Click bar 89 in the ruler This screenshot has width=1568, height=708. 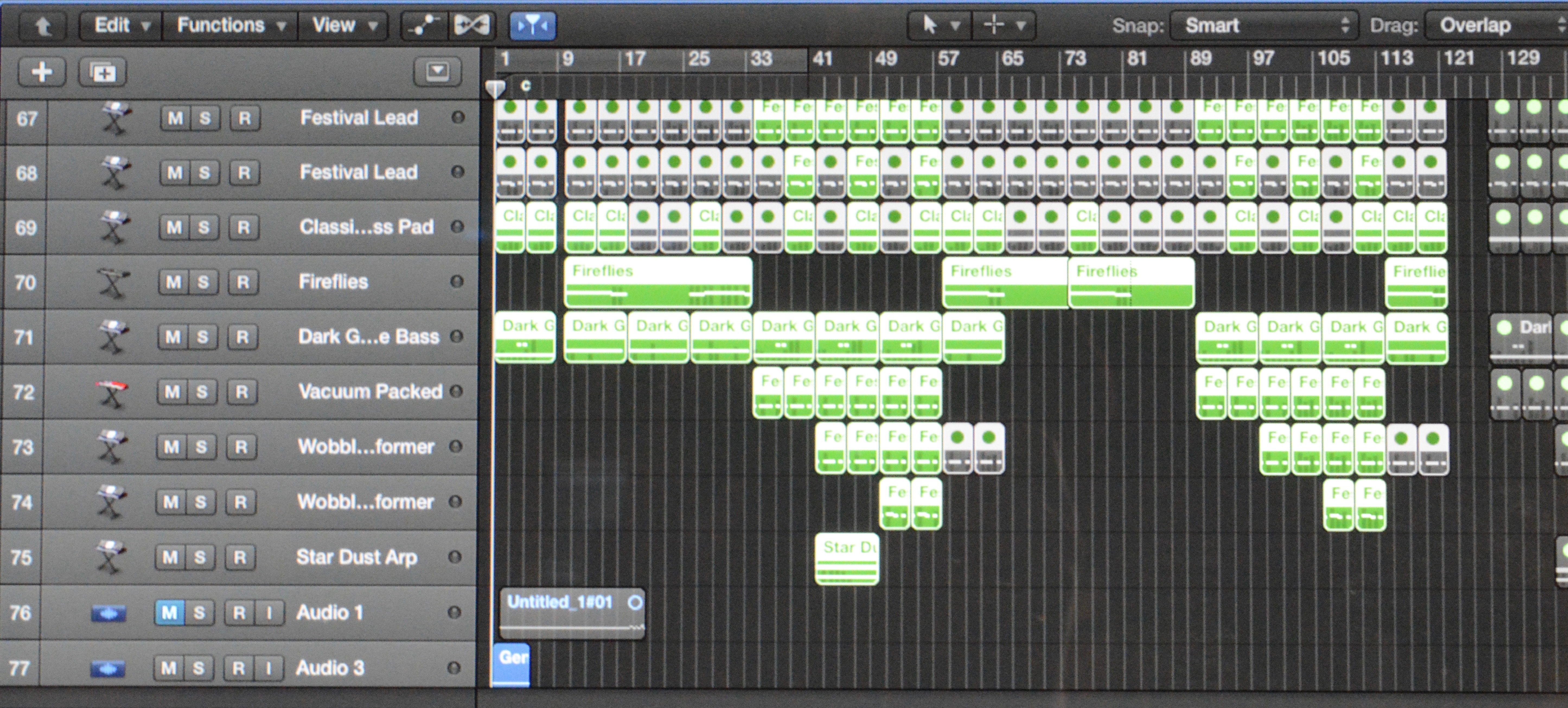coord(1200,59)
